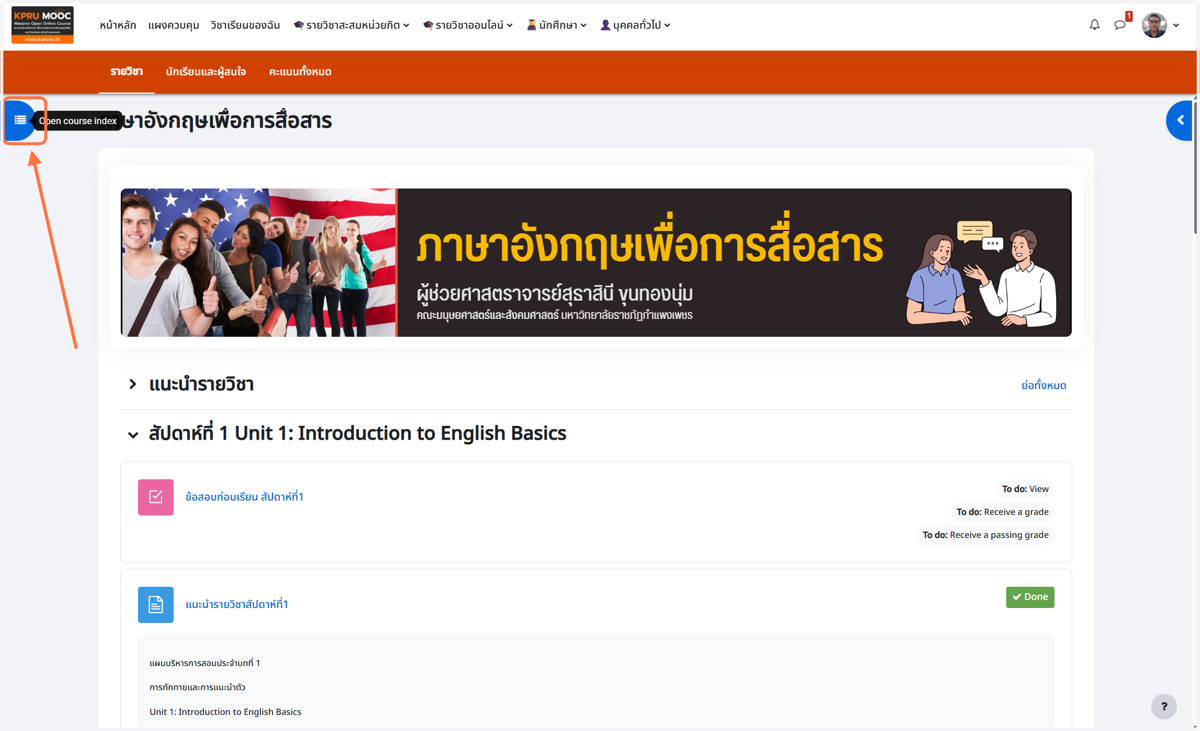Image resolution: width=1200 pixels, height=731 pixels.
Task: Open แผงควบคุม dashboard link
Action: 174,25
